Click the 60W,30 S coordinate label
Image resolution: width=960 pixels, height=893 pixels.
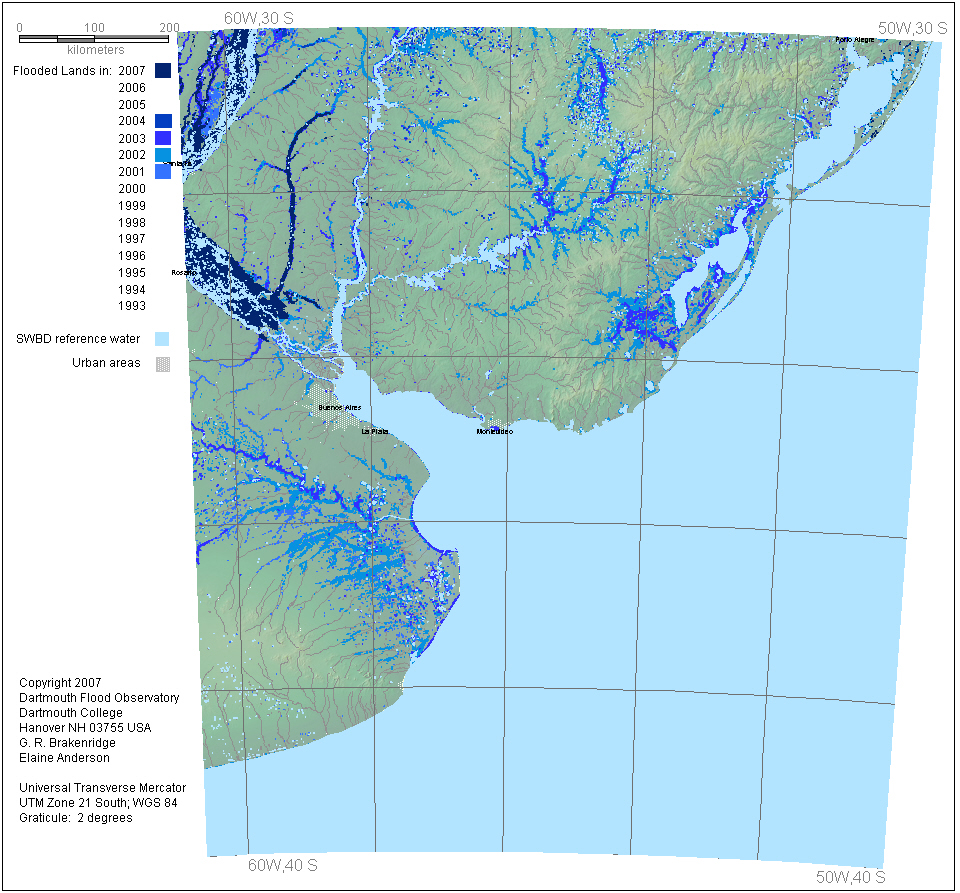coord(257,18)
